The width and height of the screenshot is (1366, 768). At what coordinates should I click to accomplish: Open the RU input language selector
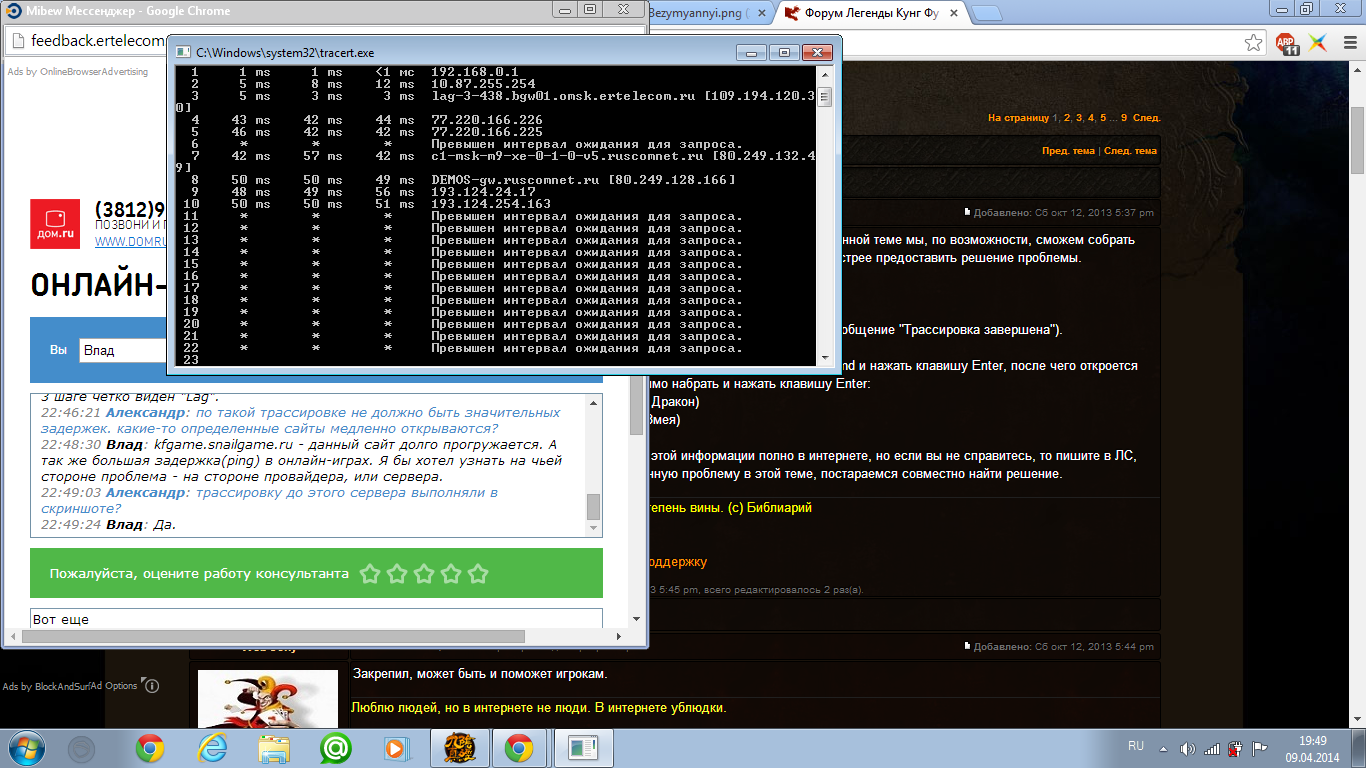[1135, 747]
